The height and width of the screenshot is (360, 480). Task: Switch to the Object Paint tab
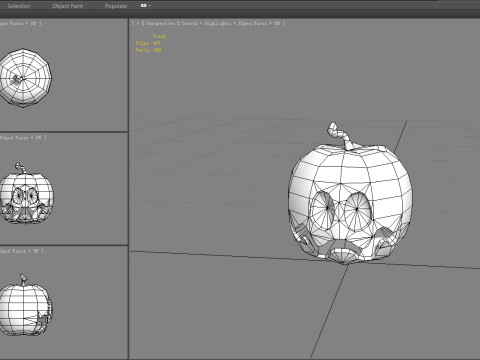point(68,6)
